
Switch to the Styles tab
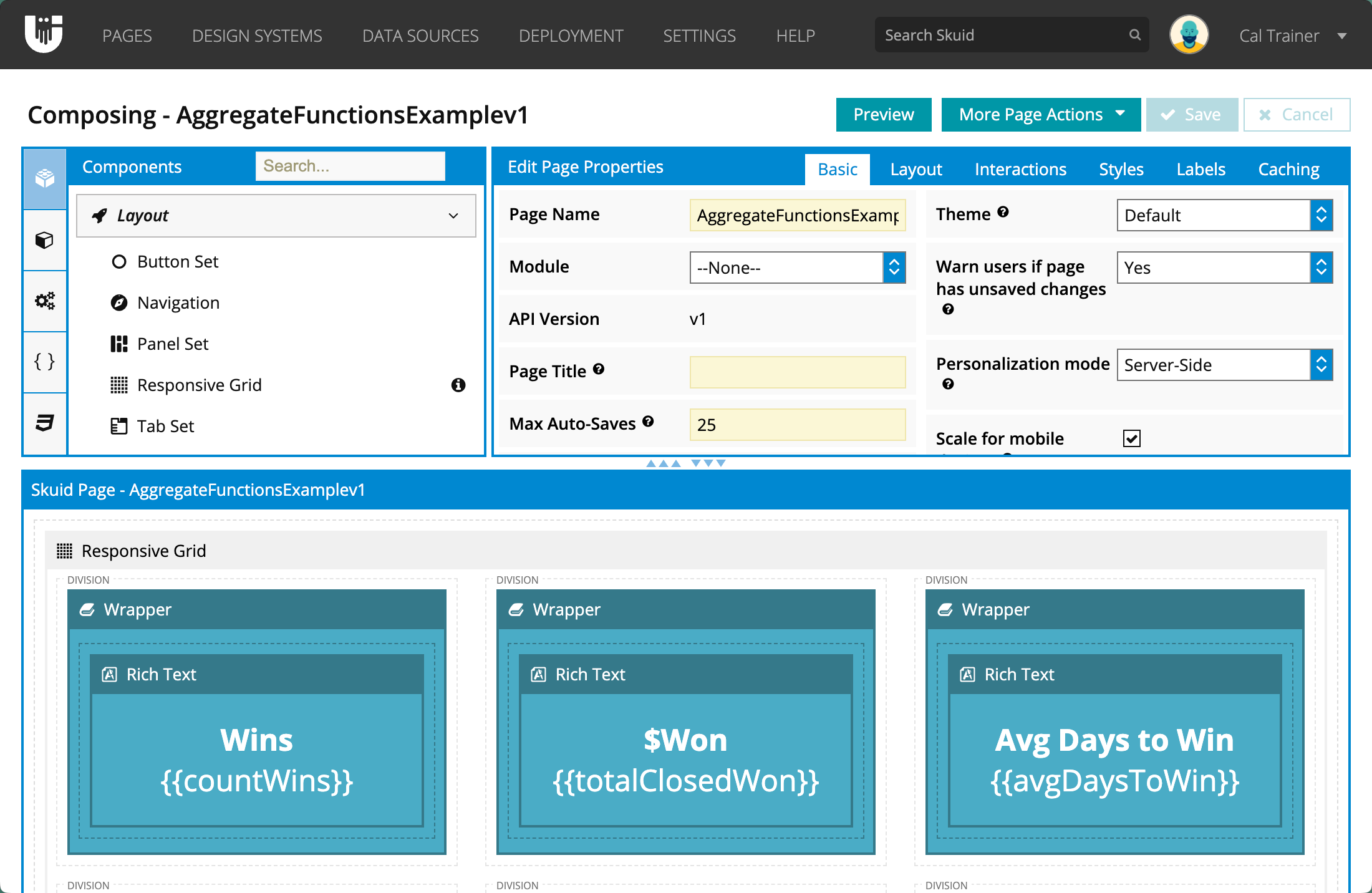(1121, 170)
